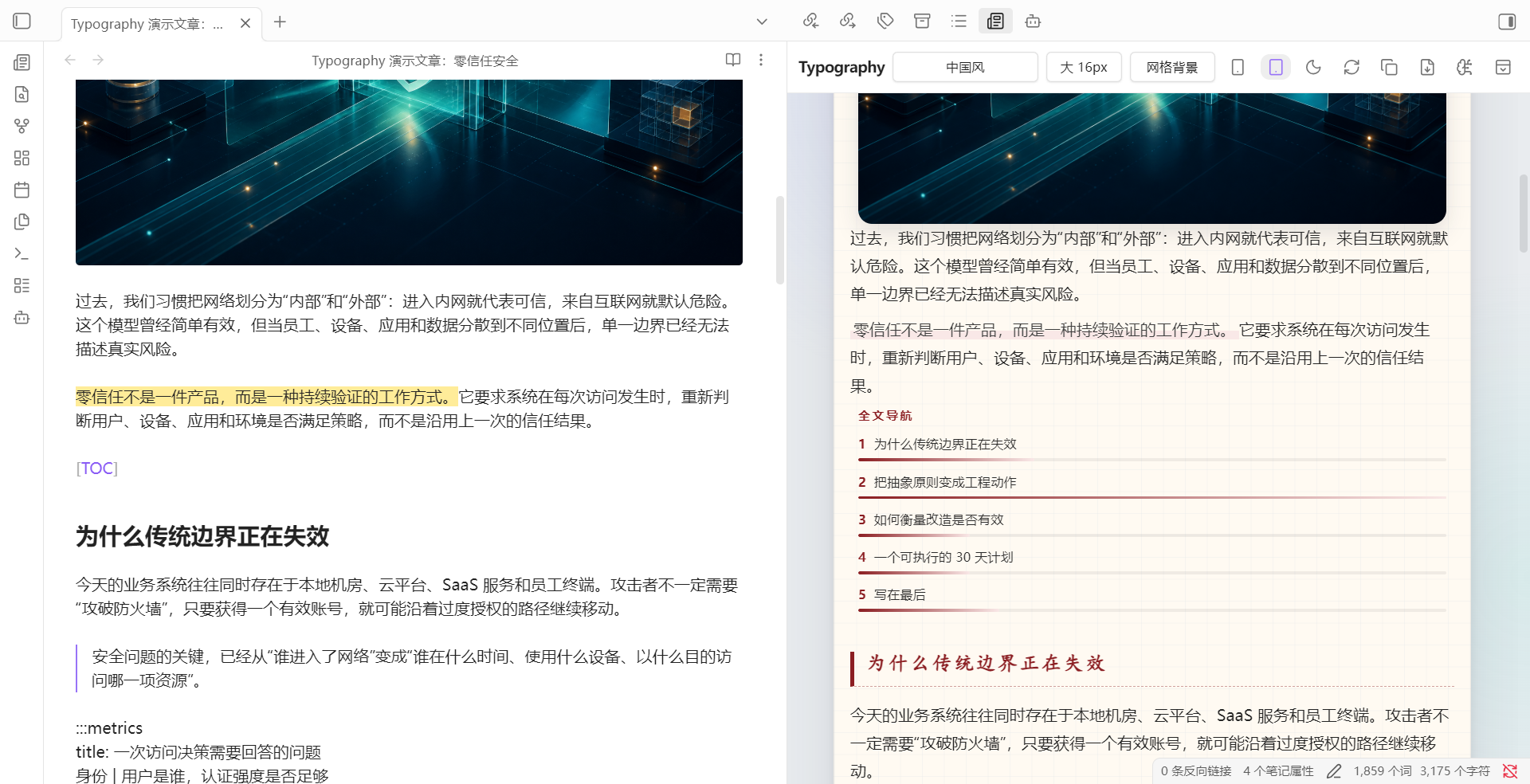Click the TOC link in editor
Screen dimensions: 1530x784
tap(97, 468)
